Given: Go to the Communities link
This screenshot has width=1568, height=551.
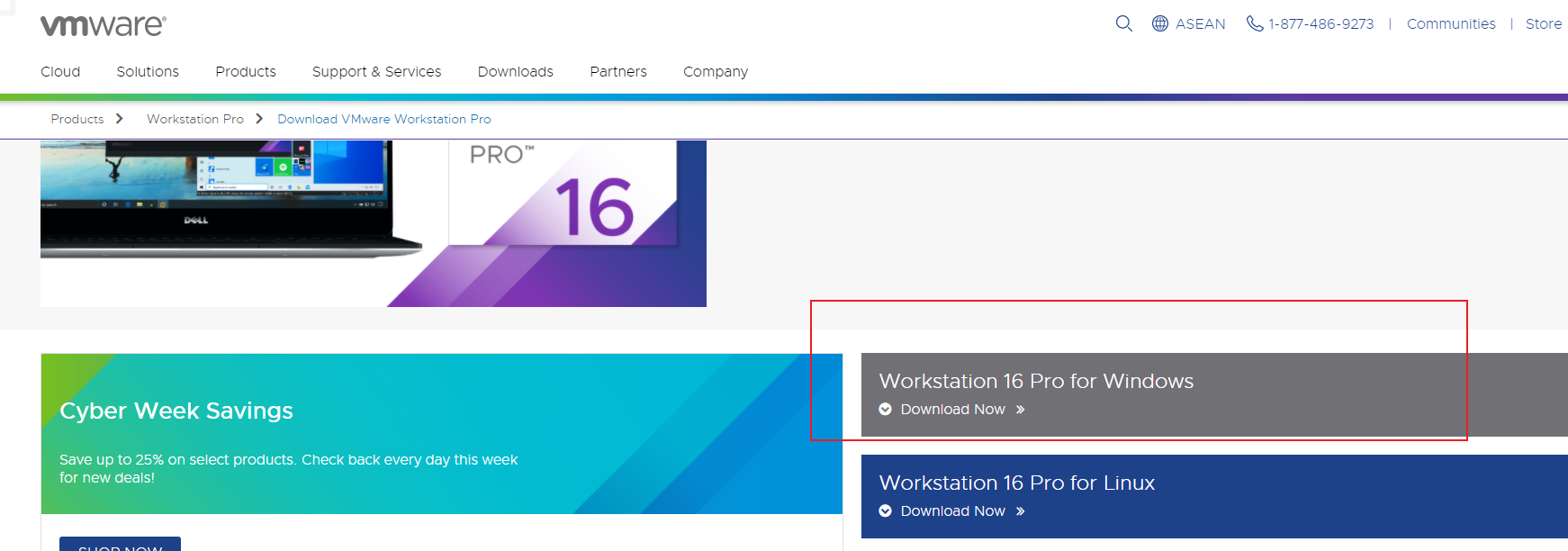Looking at the screenshot, I should point(1451,24).
